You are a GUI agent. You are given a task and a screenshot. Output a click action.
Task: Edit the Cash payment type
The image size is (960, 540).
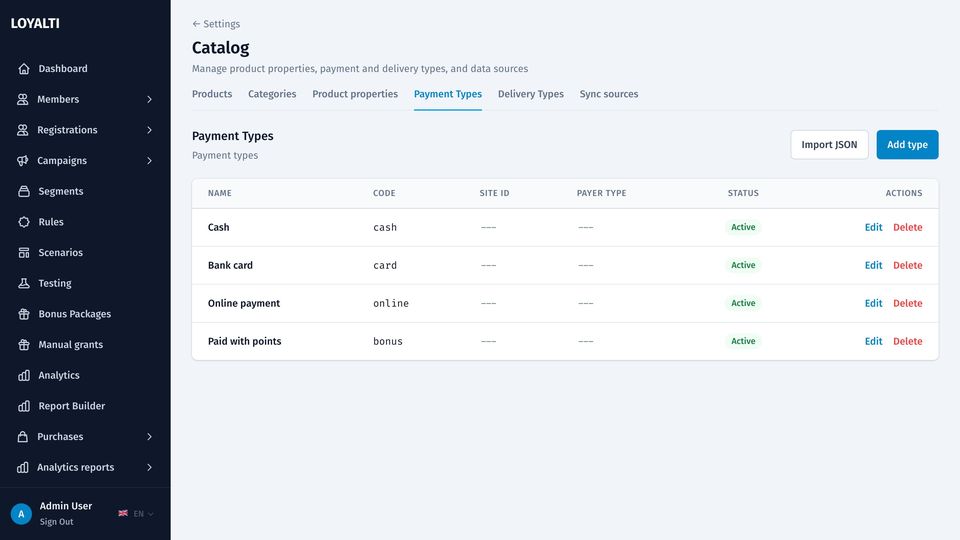click(873, 227)
